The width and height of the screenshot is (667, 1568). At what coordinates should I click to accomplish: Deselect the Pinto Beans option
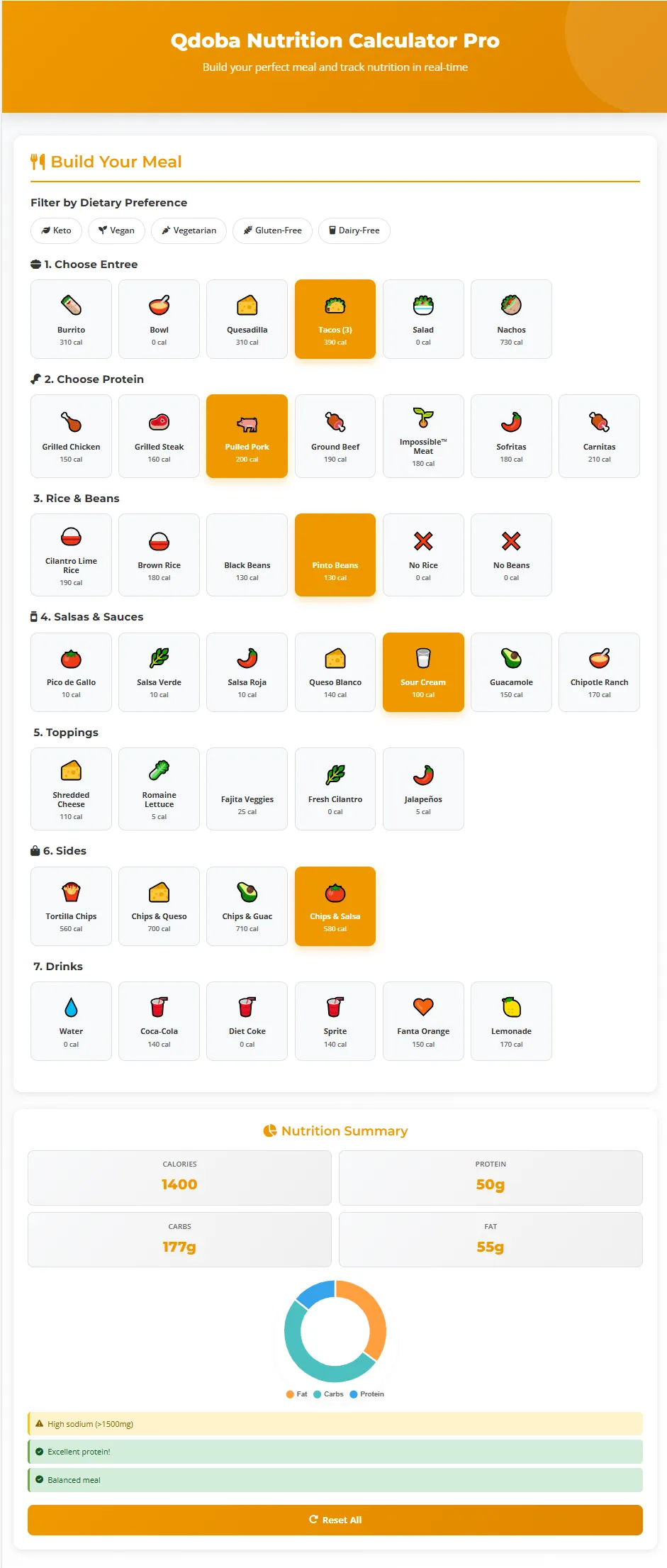335,555
